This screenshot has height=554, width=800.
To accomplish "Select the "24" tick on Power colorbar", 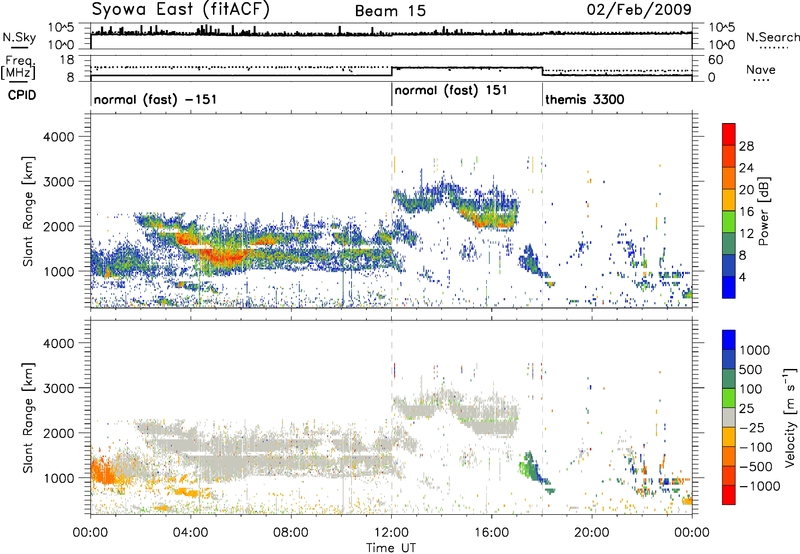I will point(746,168).
